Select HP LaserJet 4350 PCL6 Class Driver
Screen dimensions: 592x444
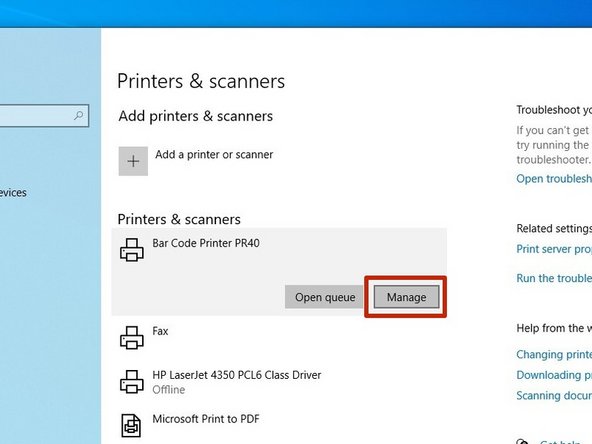[x=237, y=375]
